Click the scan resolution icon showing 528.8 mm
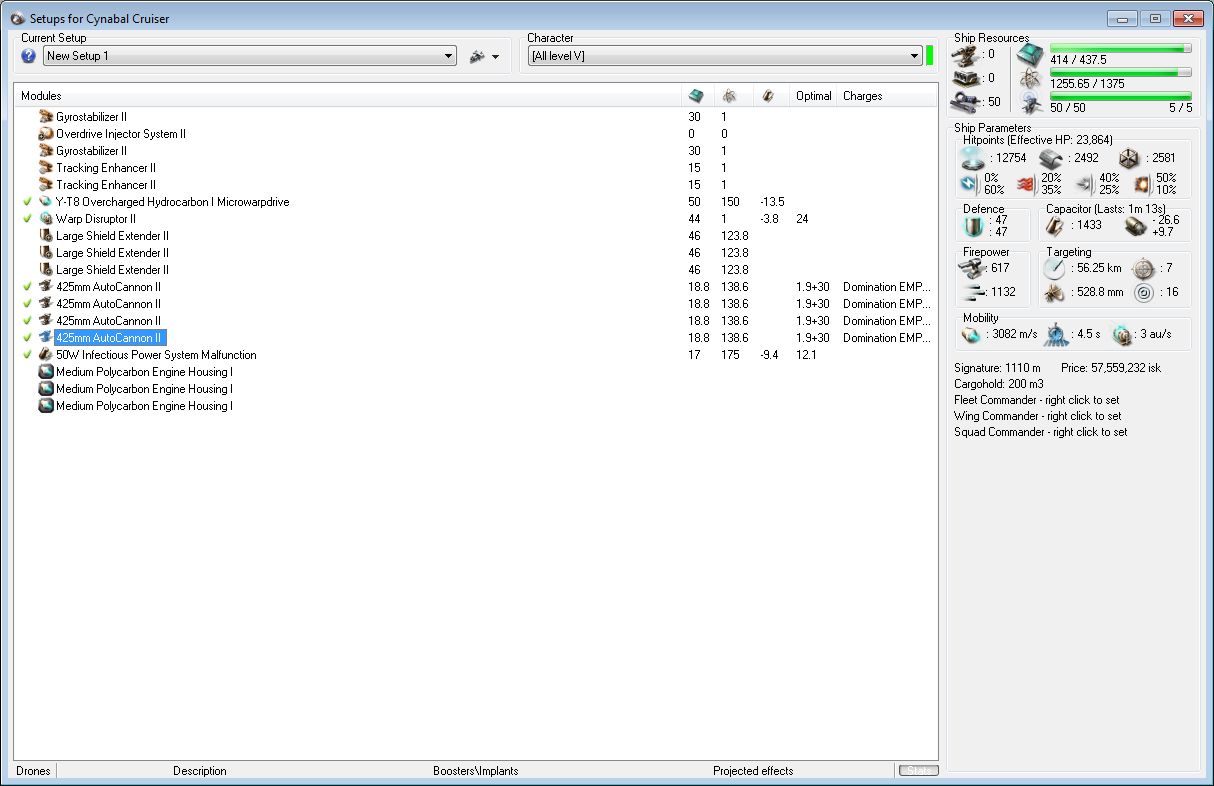 tap(1054, 293)
